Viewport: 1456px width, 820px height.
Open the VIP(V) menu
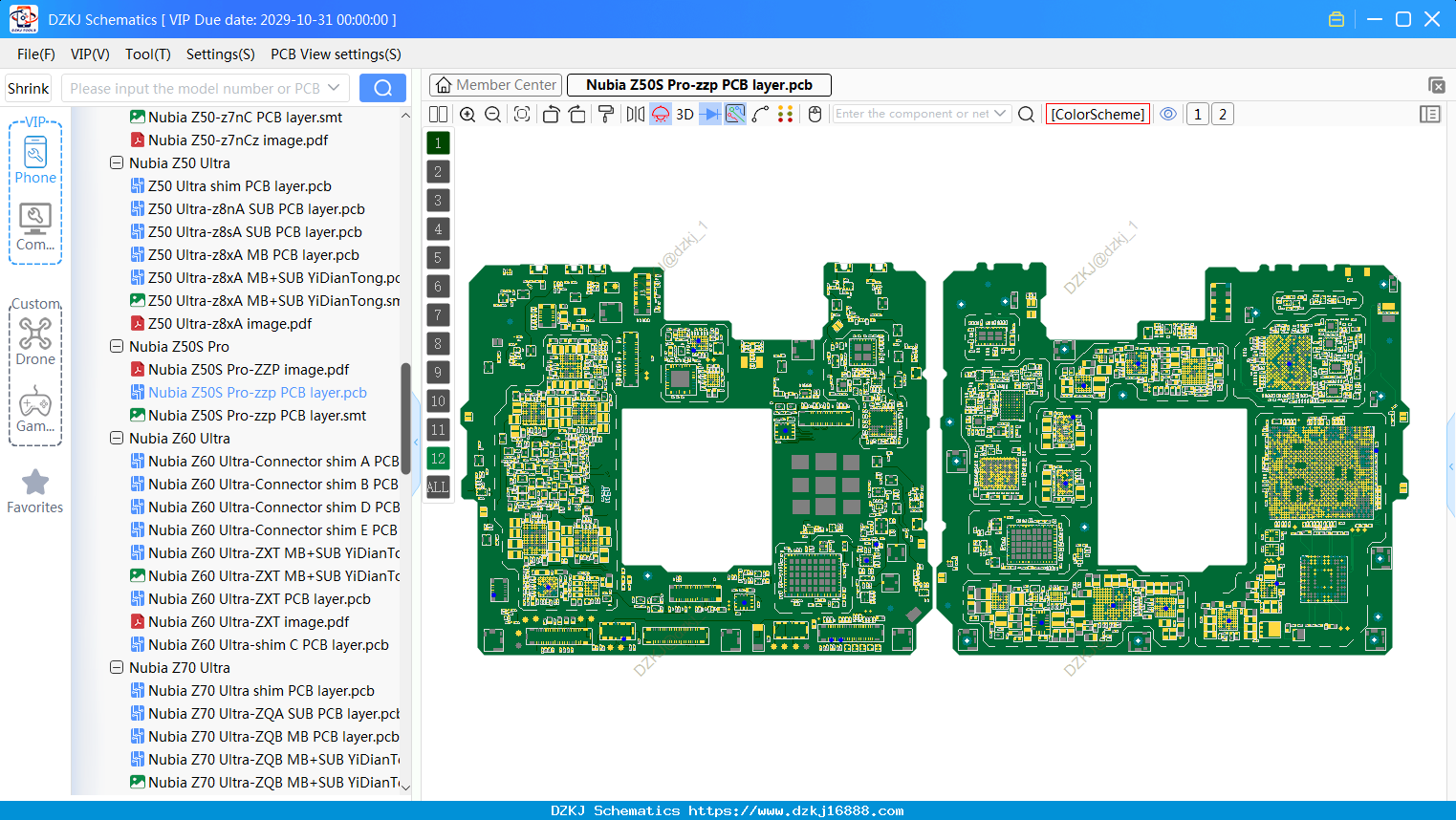90,54
